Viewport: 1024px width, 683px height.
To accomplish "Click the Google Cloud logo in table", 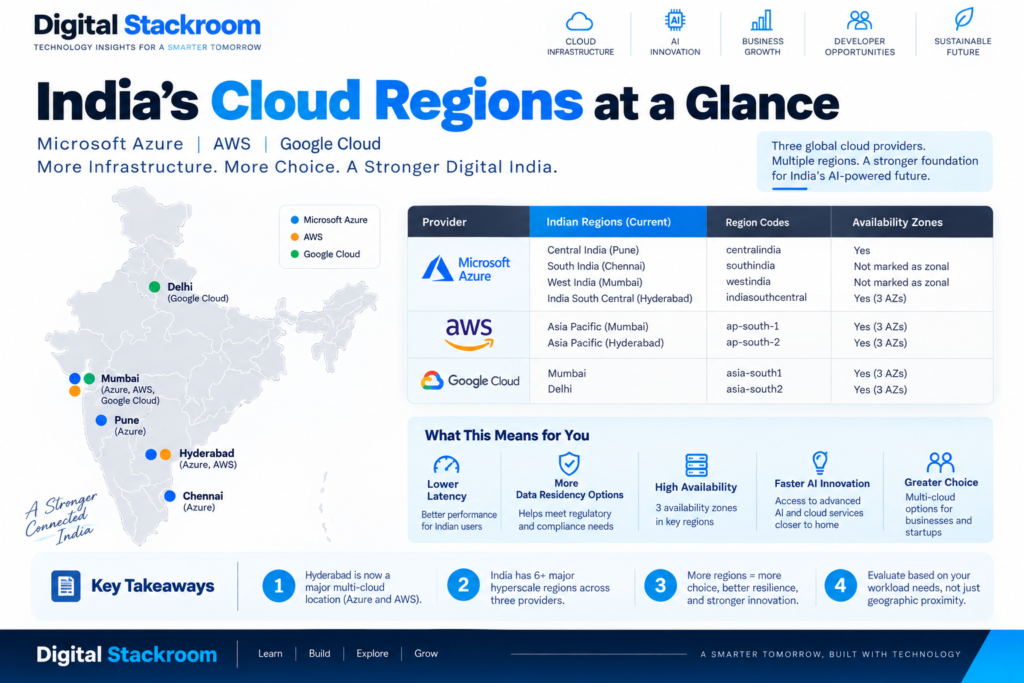I will [470, 381].
